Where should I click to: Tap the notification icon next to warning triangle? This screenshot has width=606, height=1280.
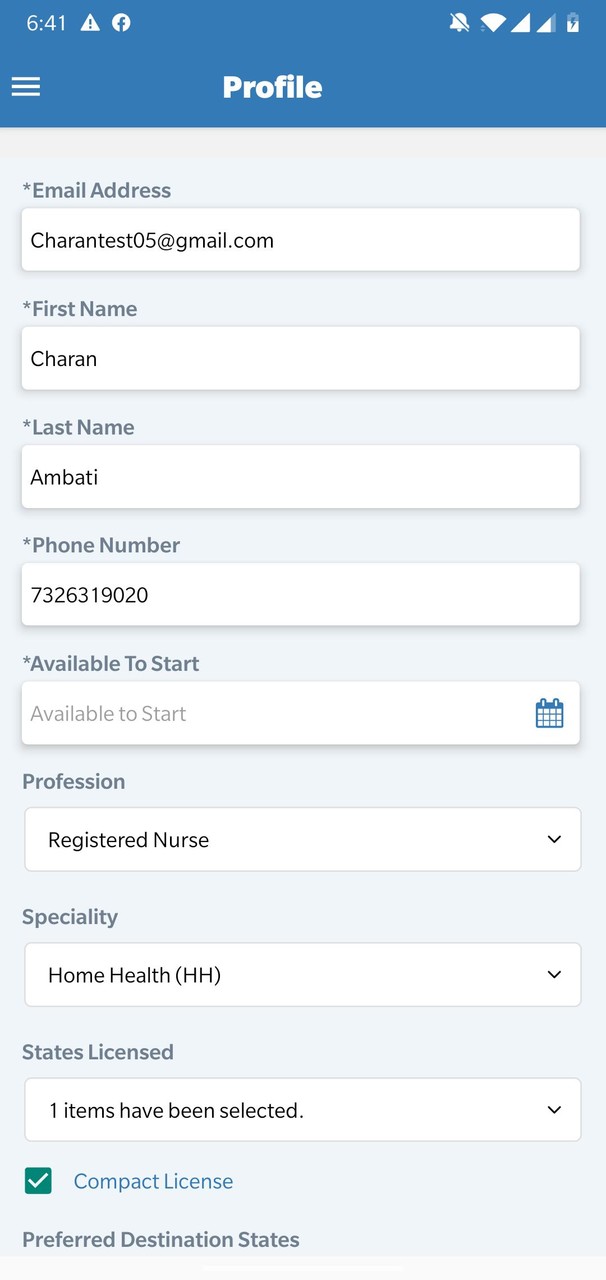point(122,22)
